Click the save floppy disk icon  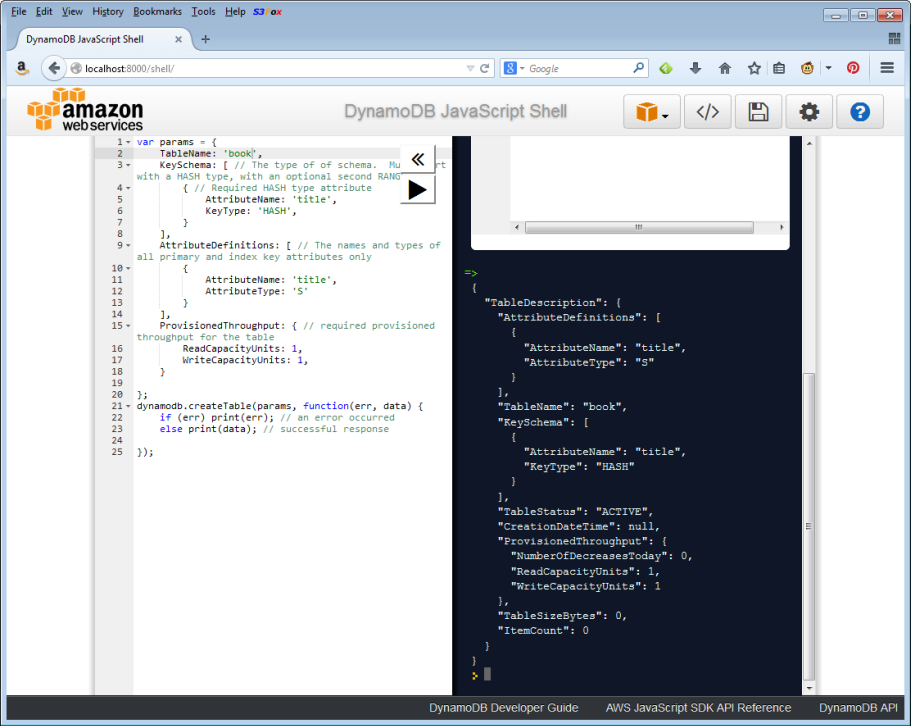pos(758,112)
